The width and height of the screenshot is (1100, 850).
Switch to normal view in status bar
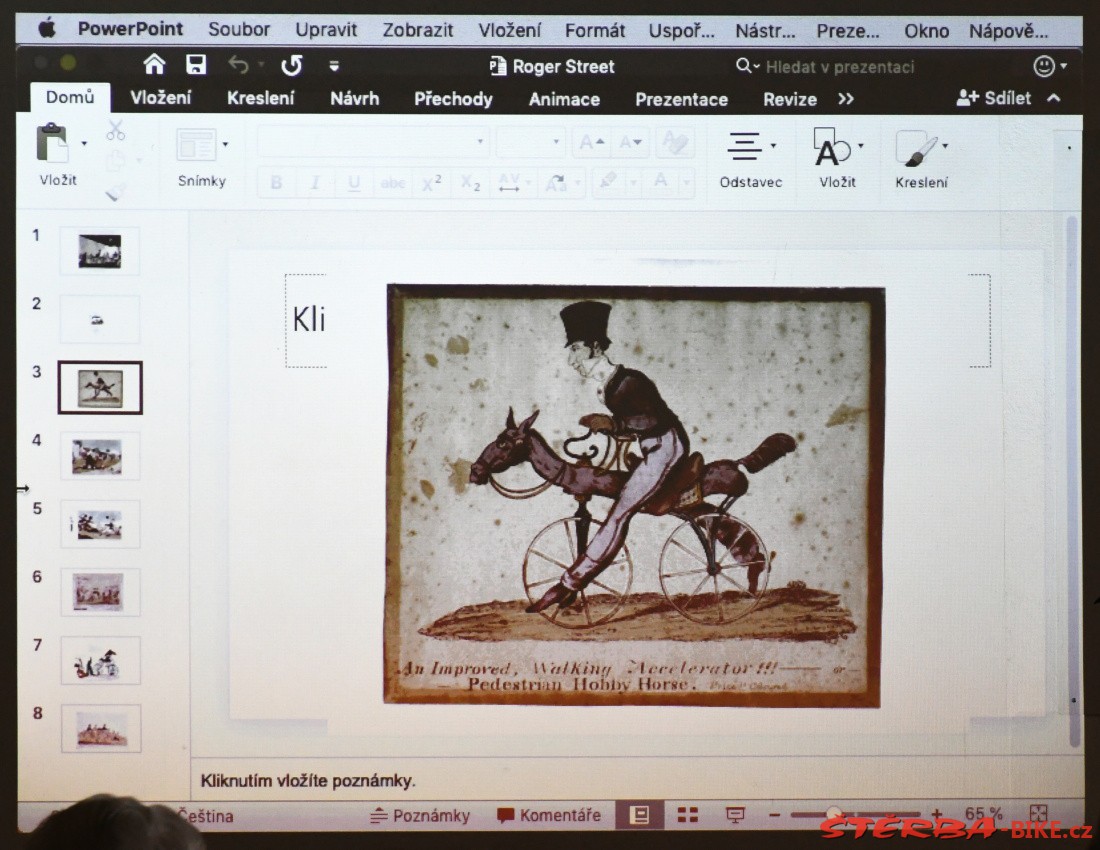click(639, 815)
